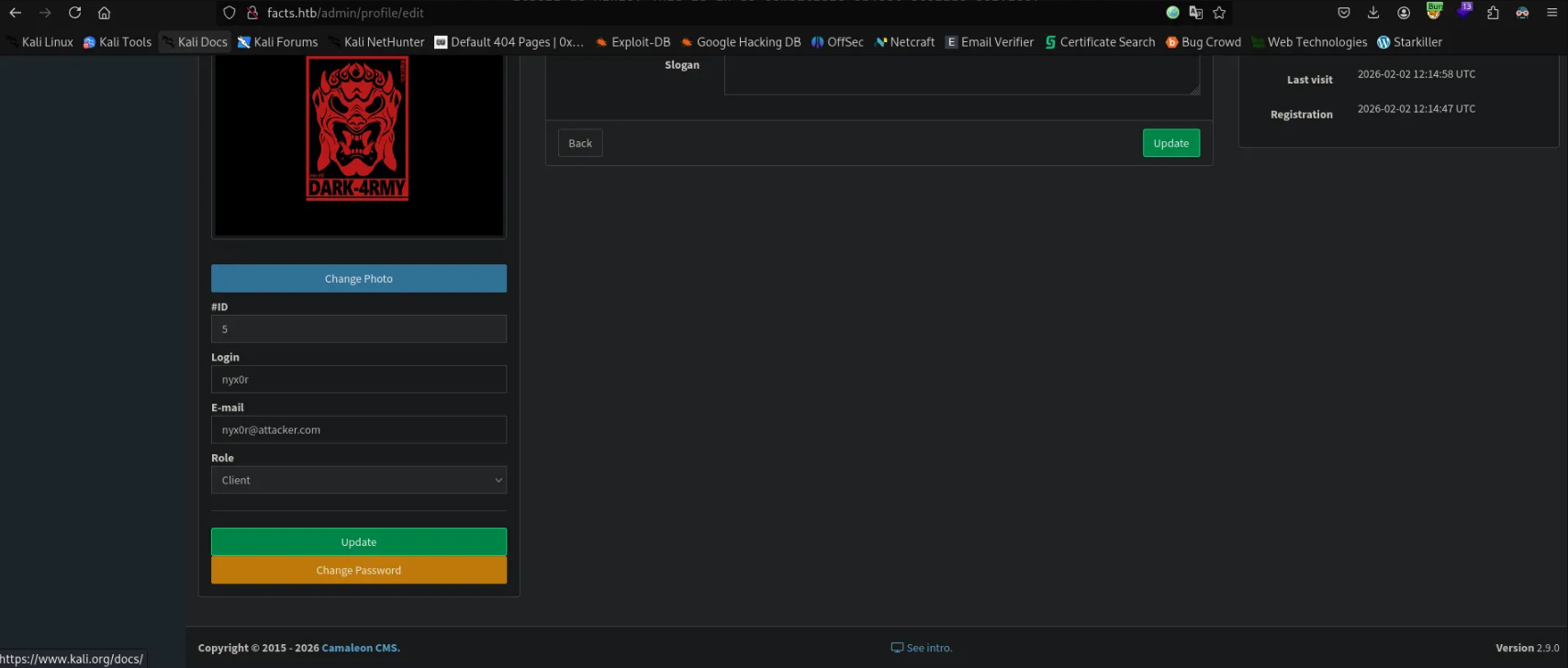Open the Exploit-DB bookmark
The height and width of the screenshot is (668, 1568).
[x=633, y=42]
